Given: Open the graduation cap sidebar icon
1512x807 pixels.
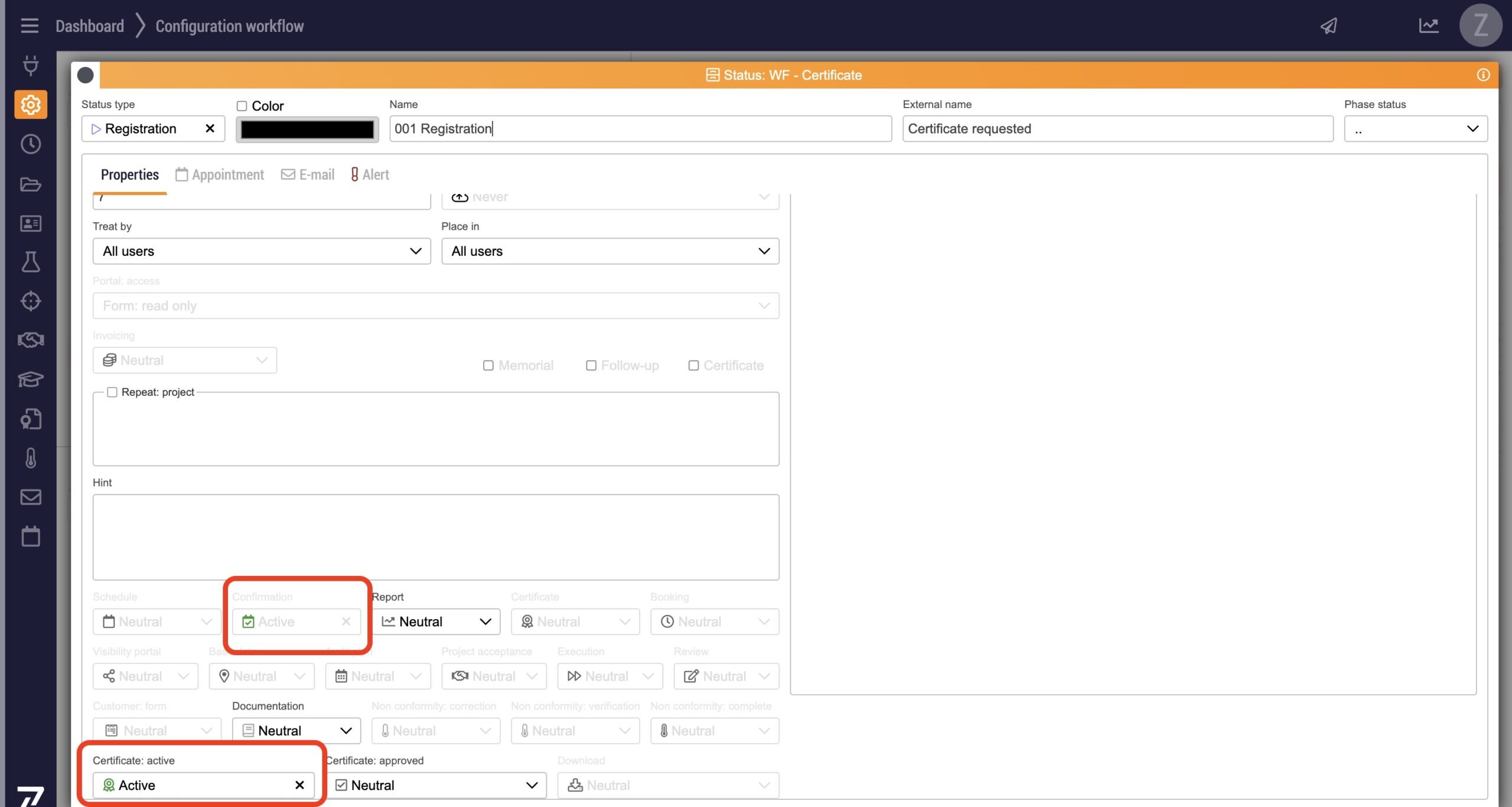Looking at the screenshot, I should [31, 379].
